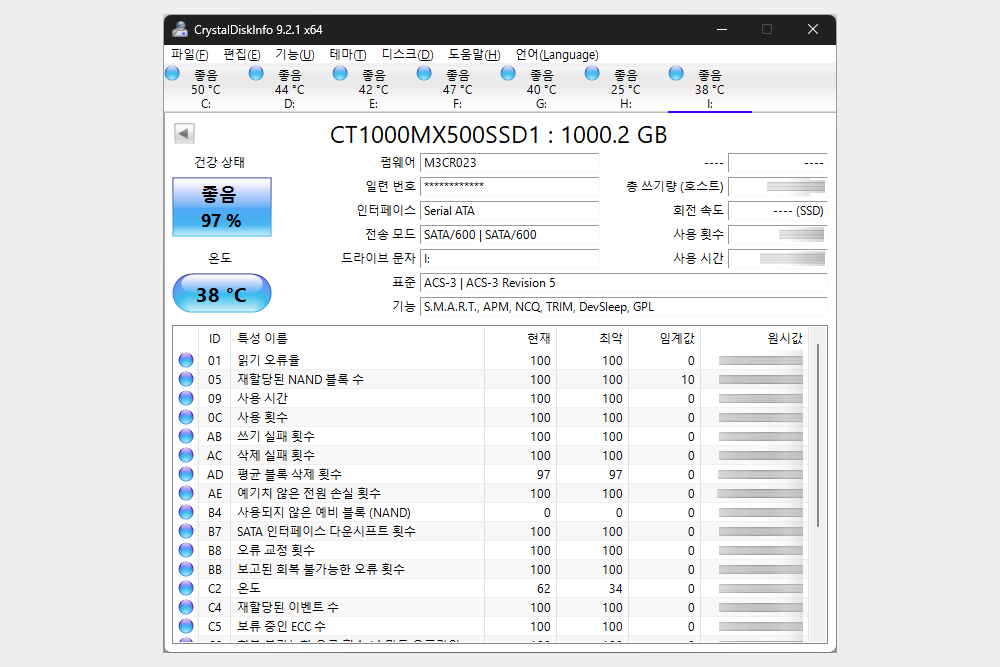Open the 디스크(D) menu
This screenshot has width=1000, height=667.
click(x=408, y=55)
